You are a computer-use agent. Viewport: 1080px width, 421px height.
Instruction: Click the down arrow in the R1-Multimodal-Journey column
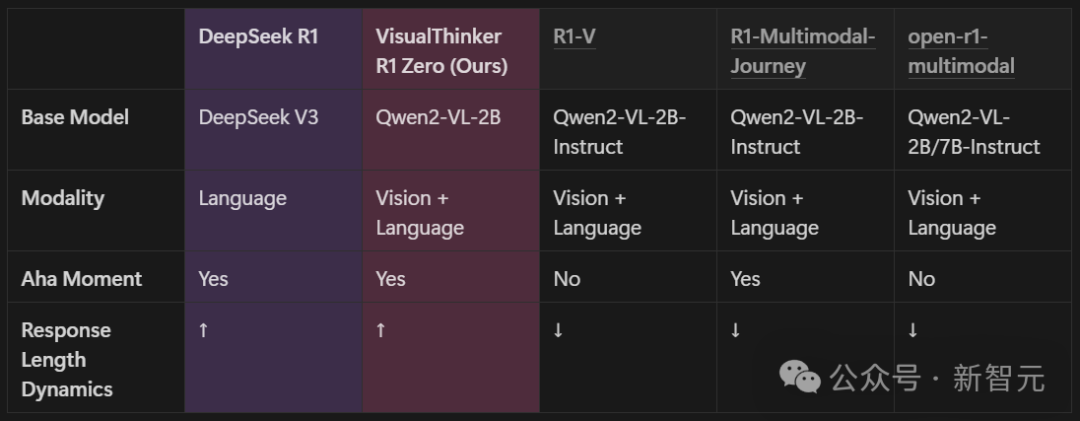736,330
